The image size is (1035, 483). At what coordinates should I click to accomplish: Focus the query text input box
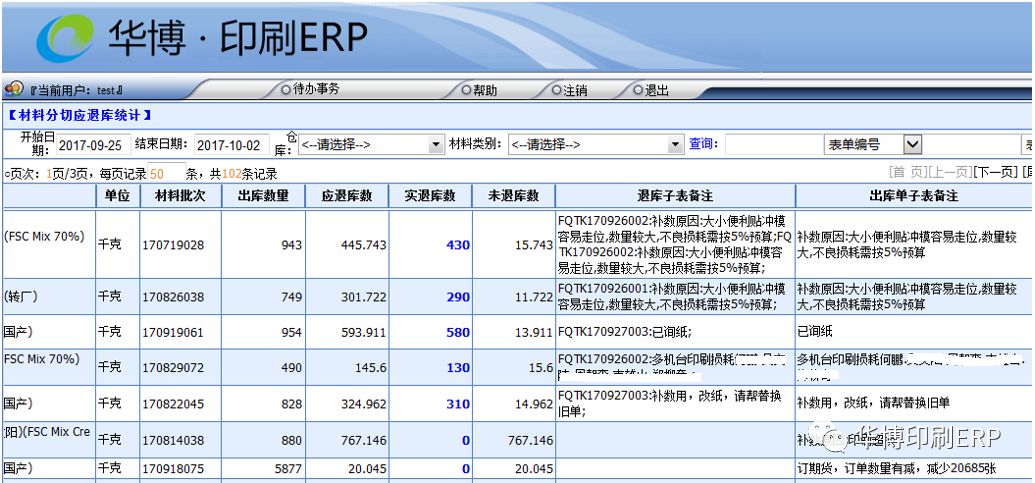[774, 145]
